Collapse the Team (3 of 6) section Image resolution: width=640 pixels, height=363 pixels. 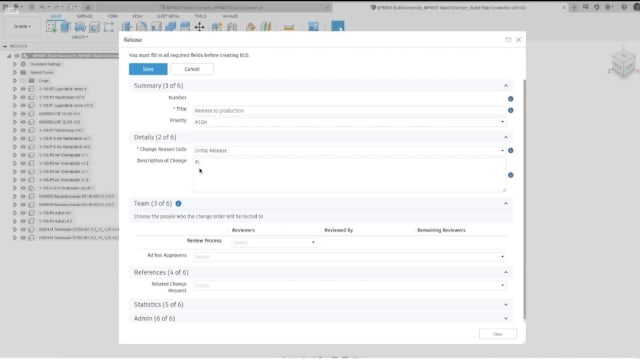click(x=506, y=203)
